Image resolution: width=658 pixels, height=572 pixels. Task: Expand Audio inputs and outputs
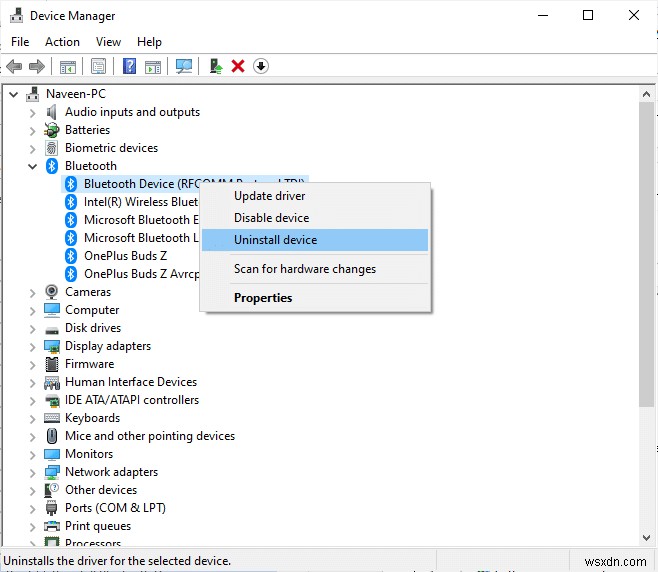point(32,112)
